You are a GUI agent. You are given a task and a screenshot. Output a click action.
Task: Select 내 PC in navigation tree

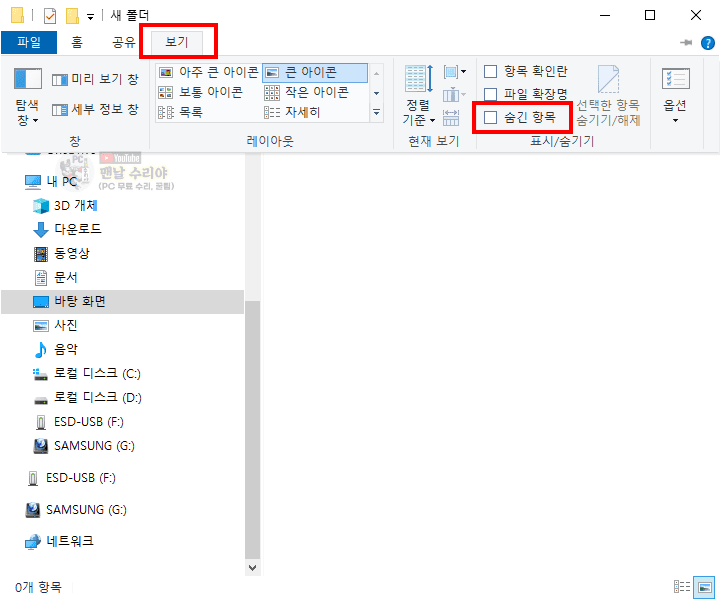click(51, 182)
